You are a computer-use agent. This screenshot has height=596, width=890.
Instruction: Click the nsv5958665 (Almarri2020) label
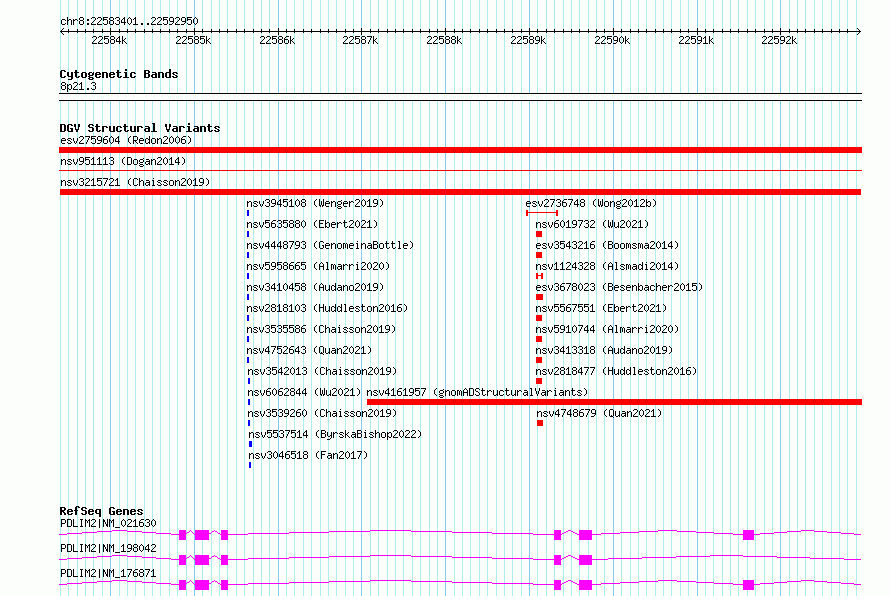tap(318, 266)
